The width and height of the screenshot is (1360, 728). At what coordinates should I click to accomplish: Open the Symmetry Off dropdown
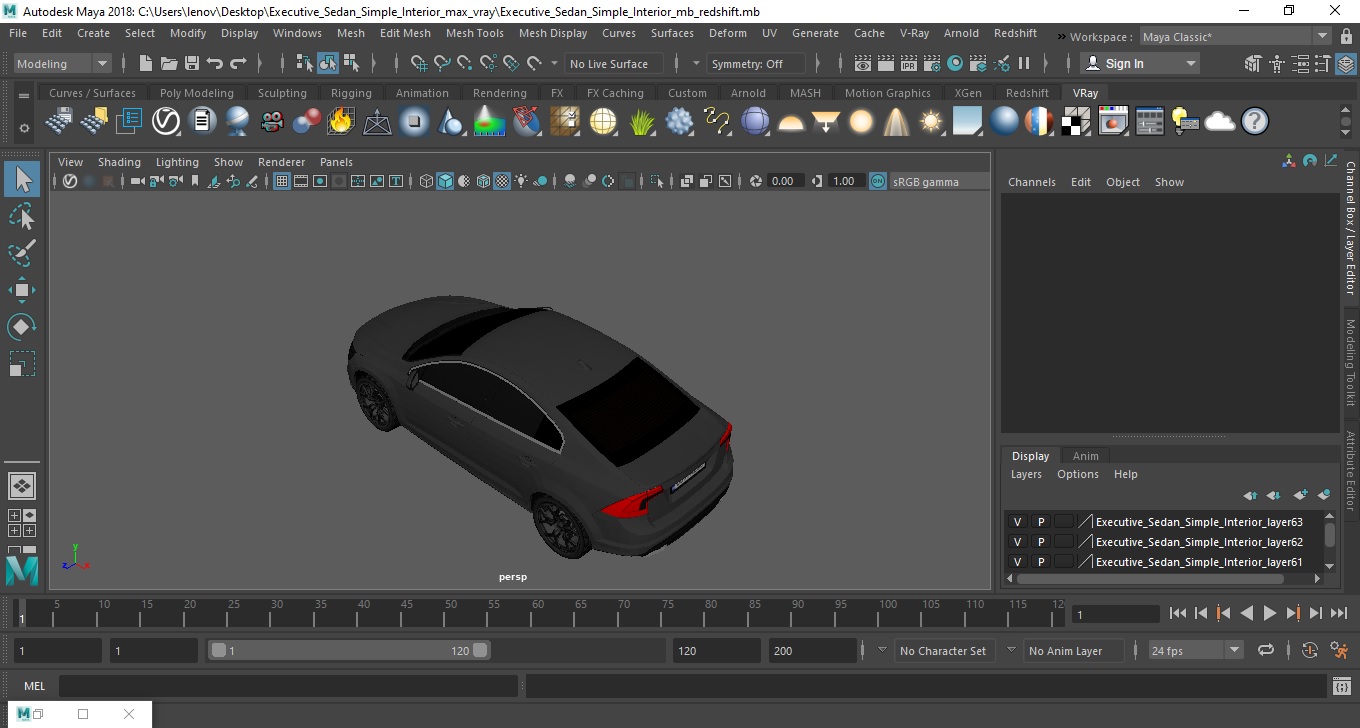(x=756, y=63)
